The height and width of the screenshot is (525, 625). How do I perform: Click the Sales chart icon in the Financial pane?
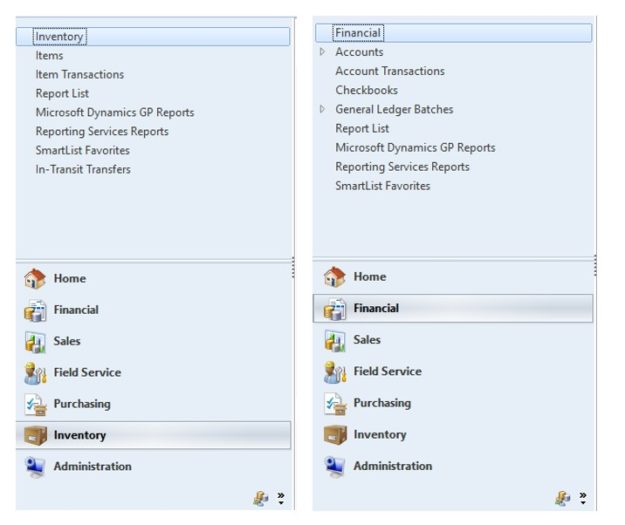coord(334,340)
